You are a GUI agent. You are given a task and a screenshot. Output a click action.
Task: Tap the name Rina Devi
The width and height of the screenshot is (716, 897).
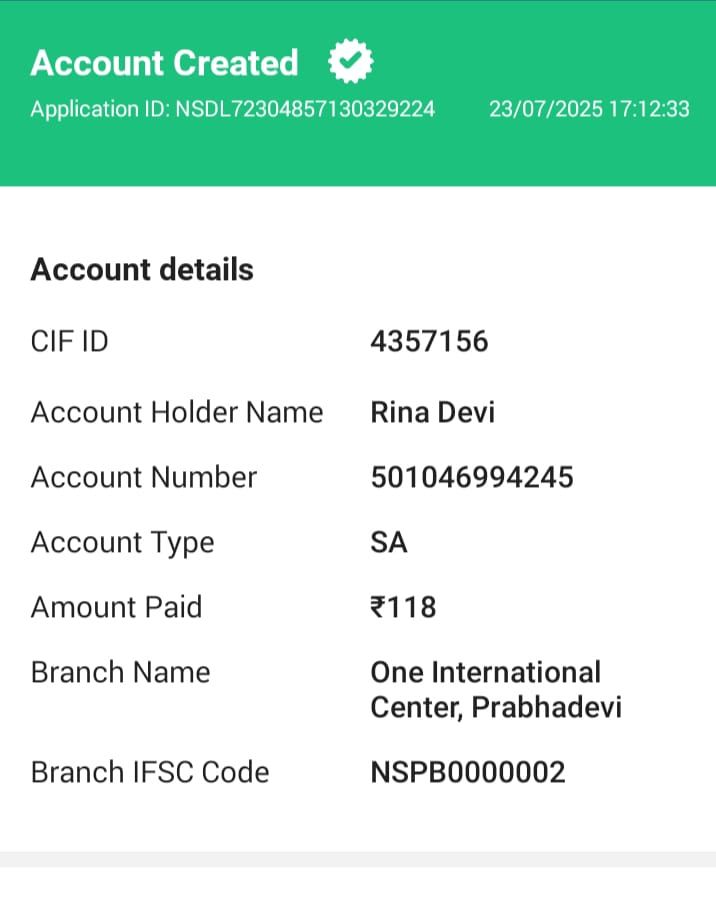tap(432, 412)
